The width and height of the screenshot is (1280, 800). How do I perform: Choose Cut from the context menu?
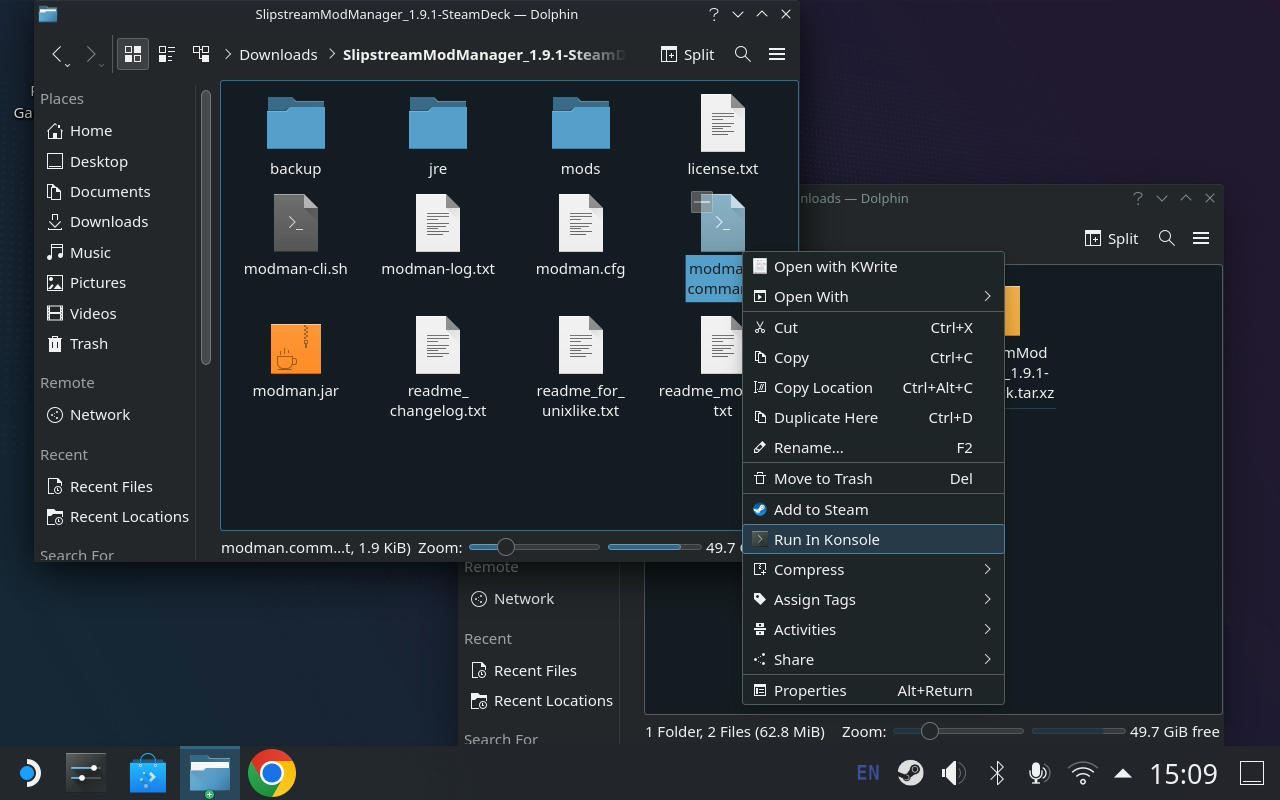coord(873,327)
